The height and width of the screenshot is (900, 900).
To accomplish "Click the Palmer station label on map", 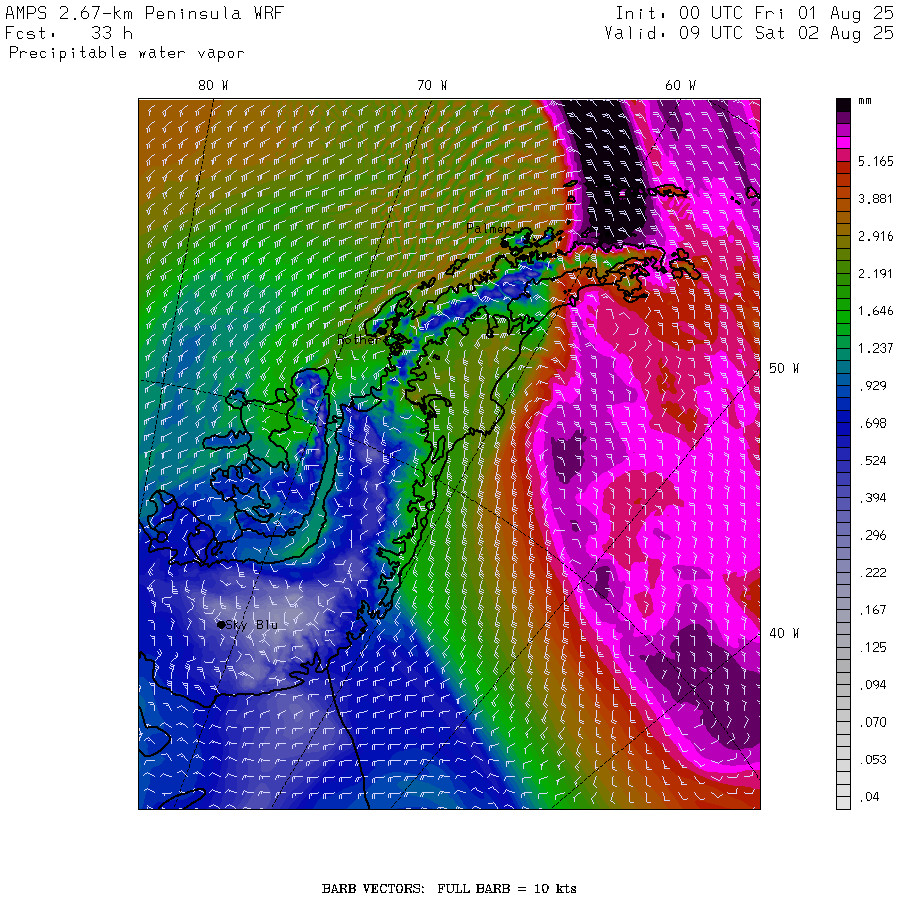I will pos(488,228).
